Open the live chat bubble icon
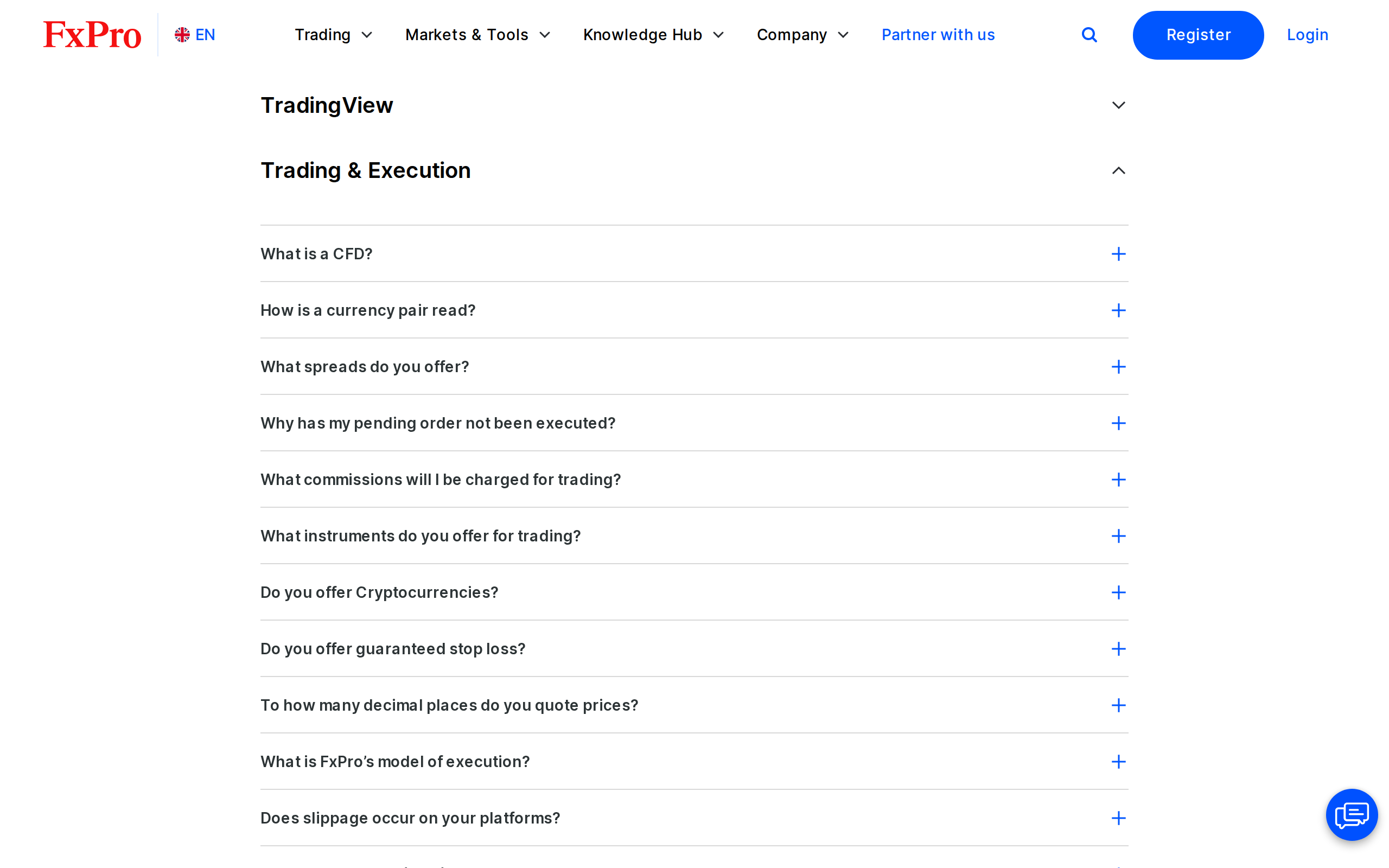 (1351, 815)
